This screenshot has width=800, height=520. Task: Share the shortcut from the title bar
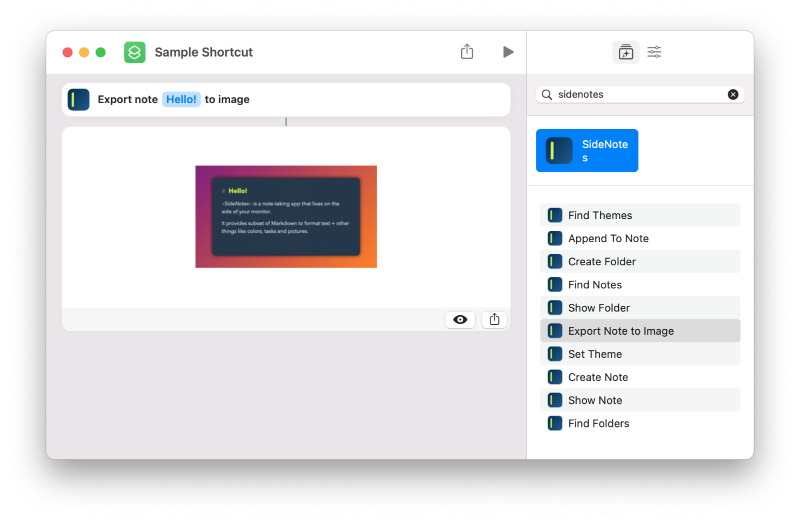pos(467,52)
